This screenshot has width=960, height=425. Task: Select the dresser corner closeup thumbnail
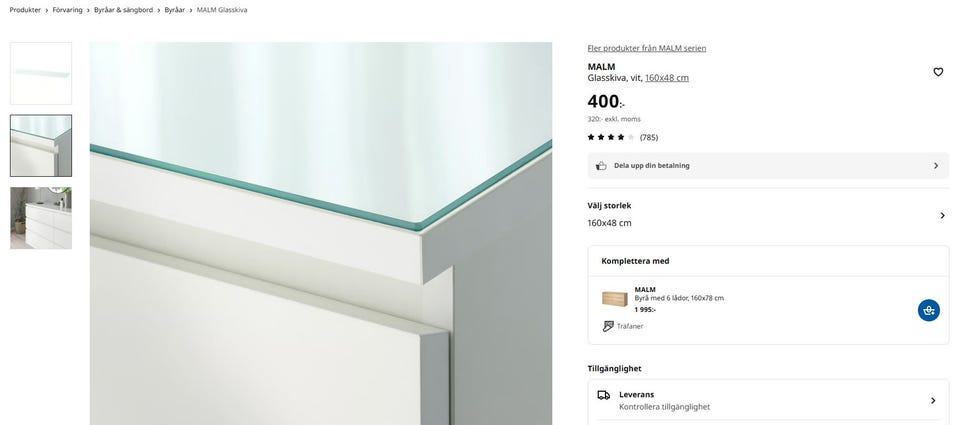click(41, 146)
